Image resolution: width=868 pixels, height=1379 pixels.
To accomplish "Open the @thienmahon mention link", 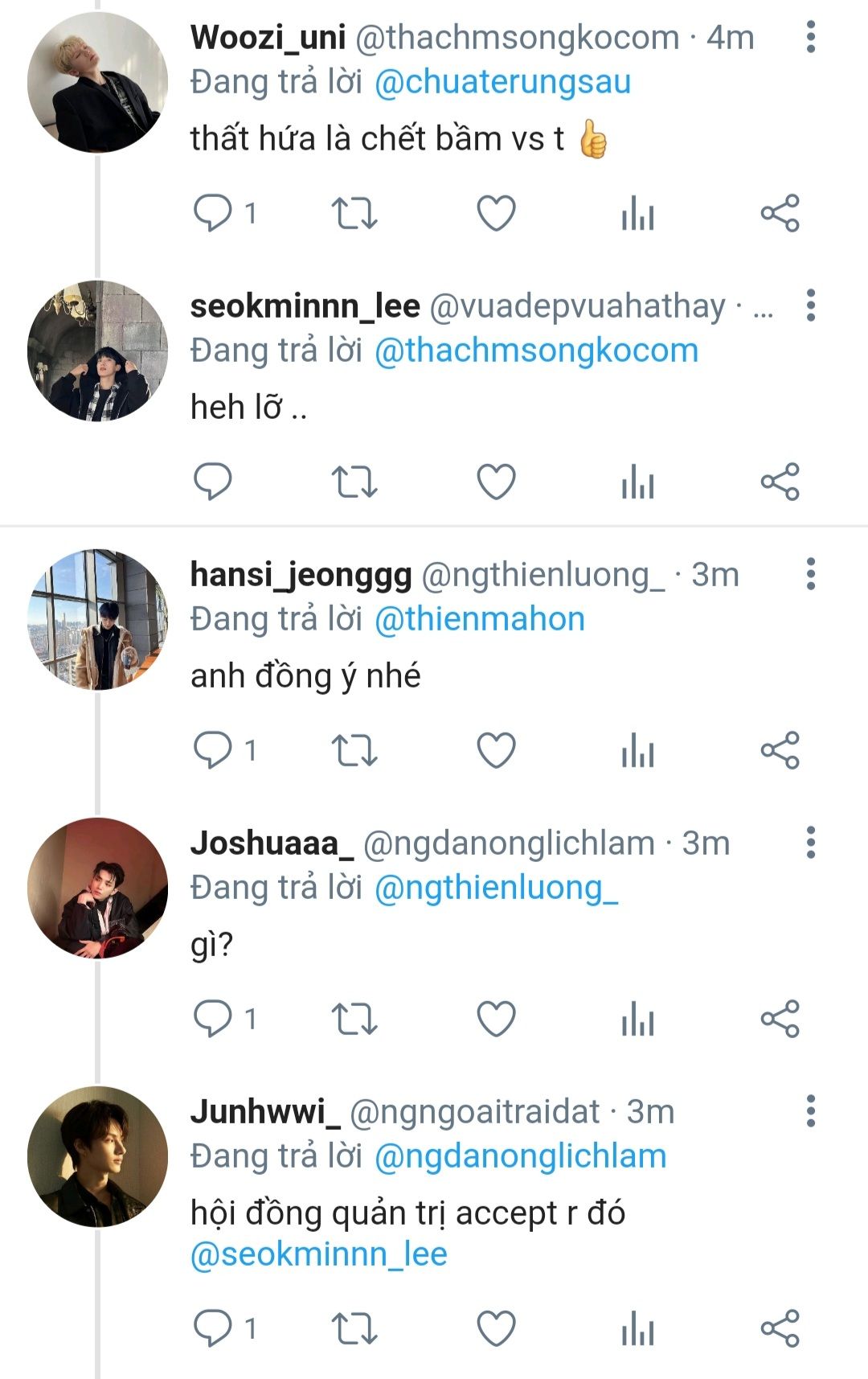I will coord(480,619).
